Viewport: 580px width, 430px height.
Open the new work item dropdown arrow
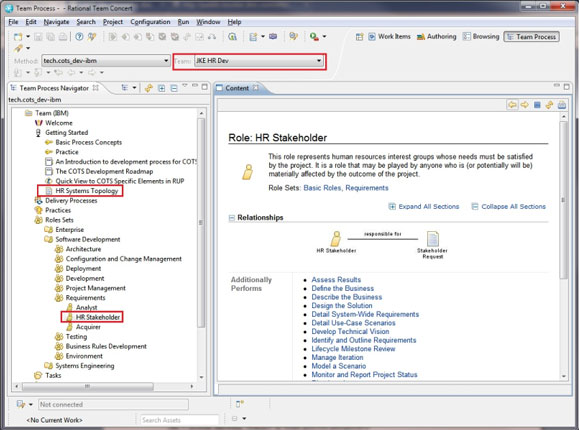[x=263, y=37]
